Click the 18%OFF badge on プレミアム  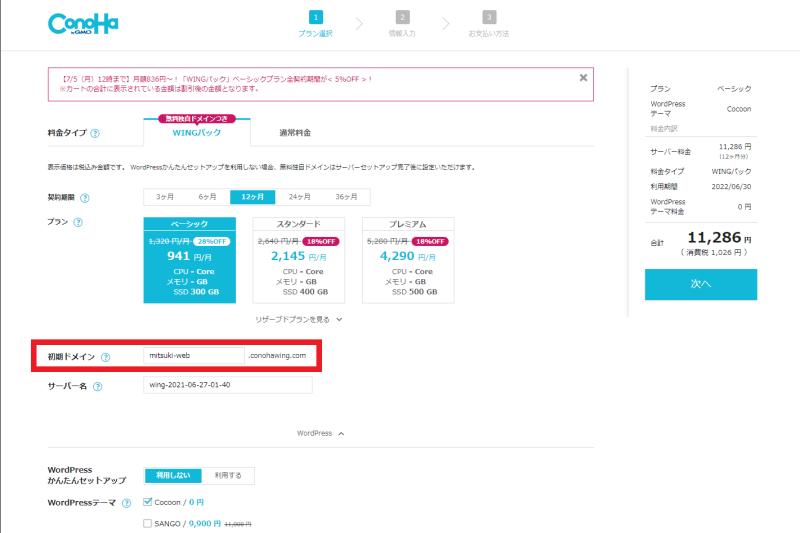tap(430, 241)
